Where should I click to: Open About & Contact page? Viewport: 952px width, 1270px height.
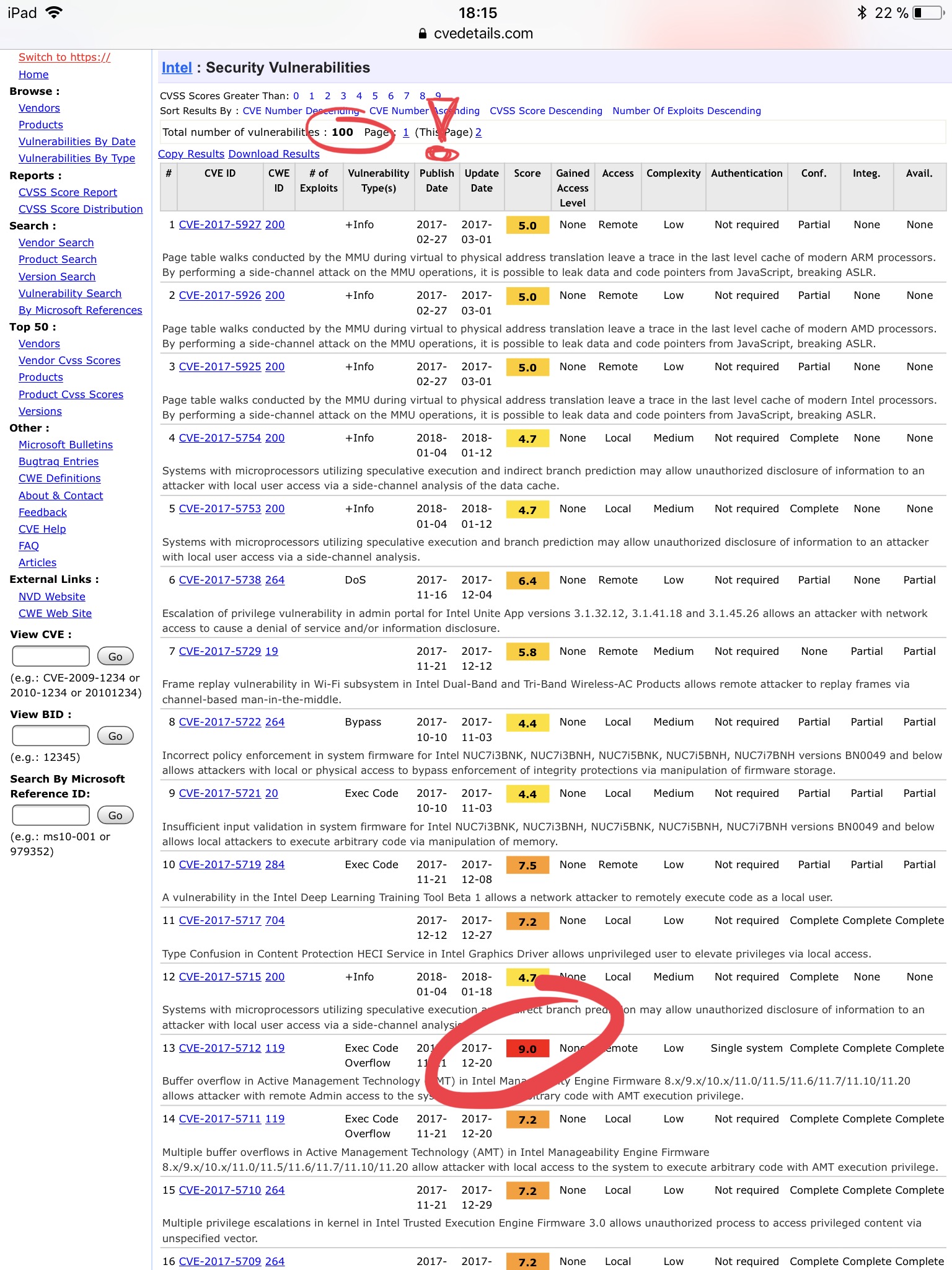61,495
